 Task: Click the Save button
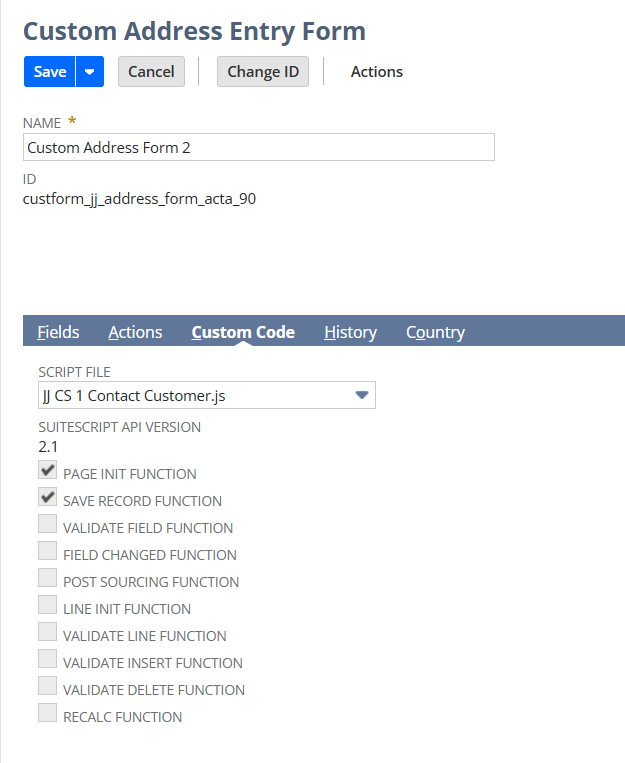point(50,72)
